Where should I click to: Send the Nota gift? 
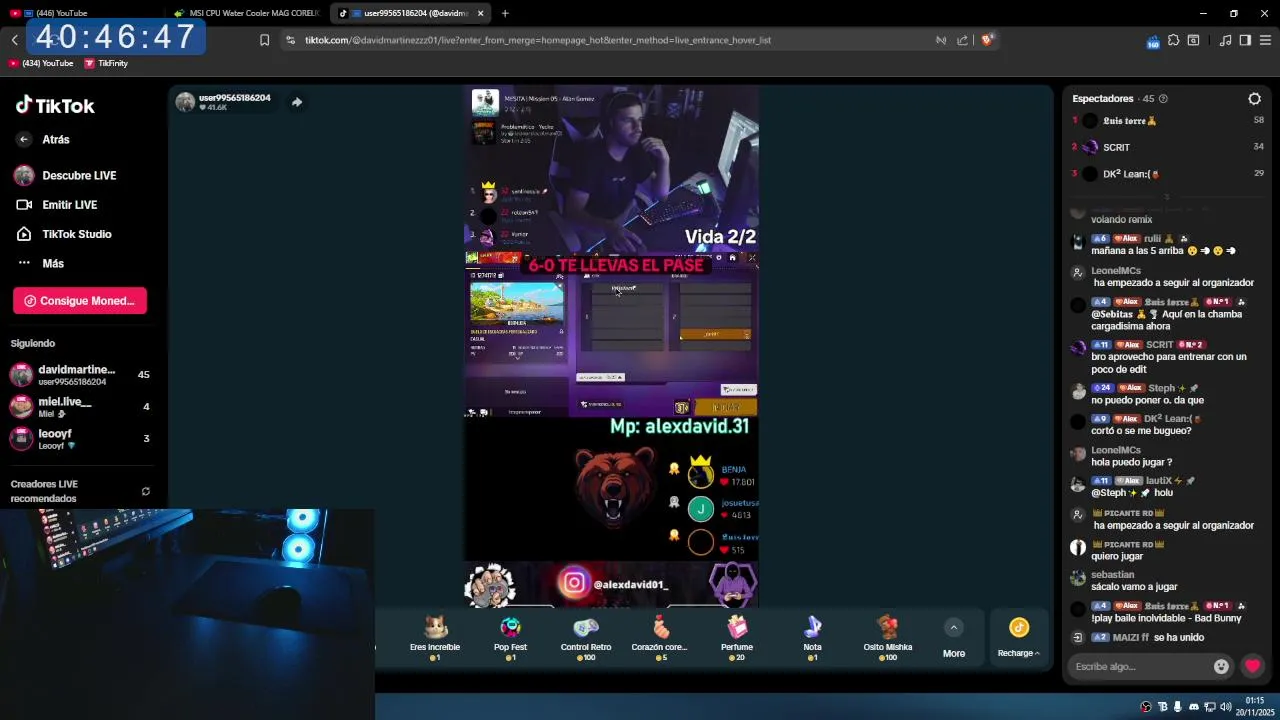[x=812, y=637]
